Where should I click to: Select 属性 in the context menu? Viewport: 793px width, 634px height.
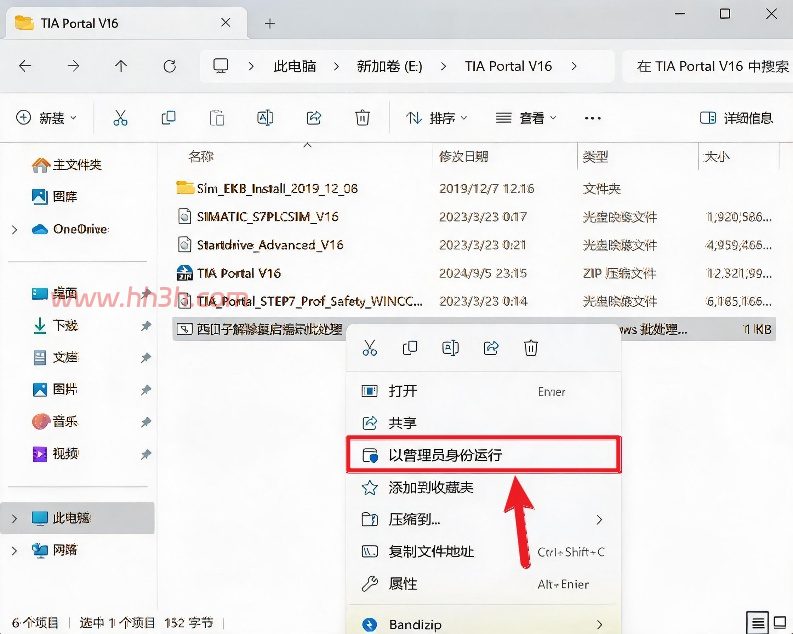click(483, 584)
